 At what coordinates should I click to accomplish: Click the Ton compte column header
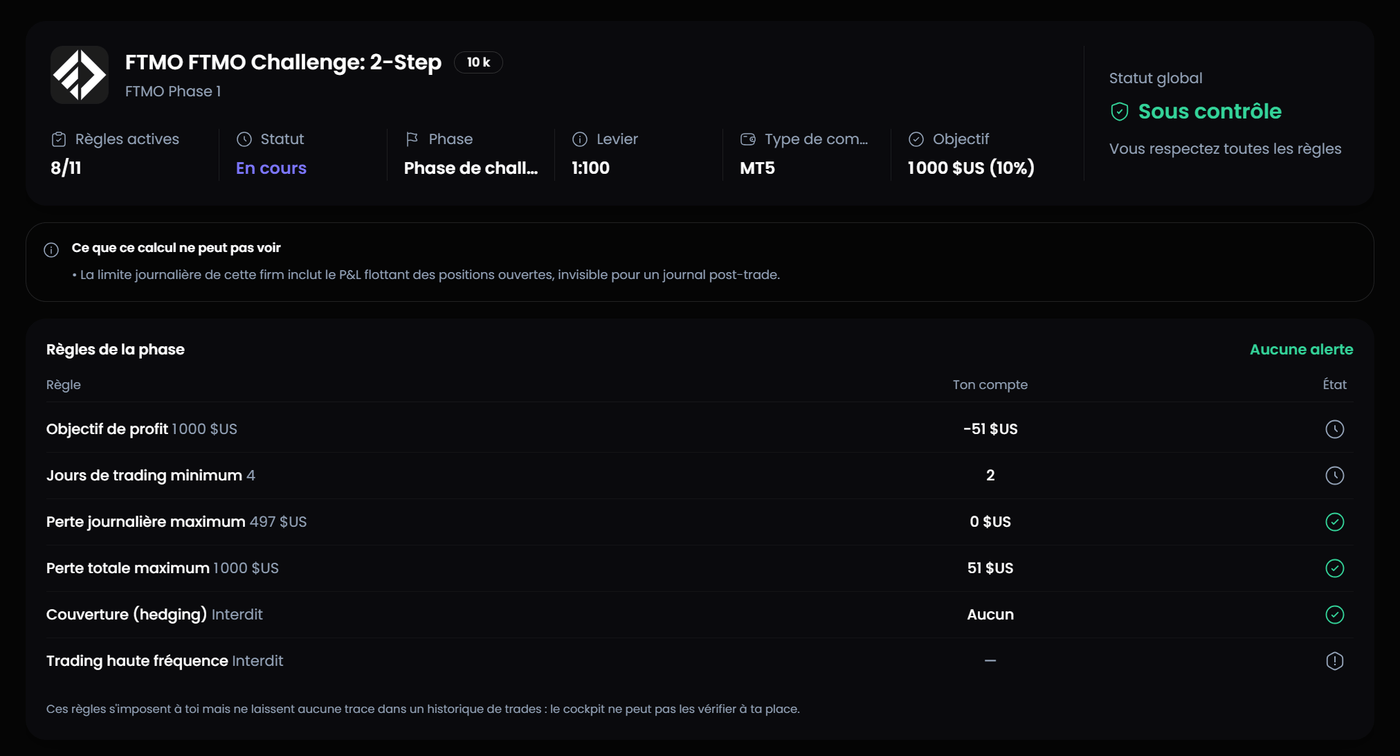coord(990,385)
